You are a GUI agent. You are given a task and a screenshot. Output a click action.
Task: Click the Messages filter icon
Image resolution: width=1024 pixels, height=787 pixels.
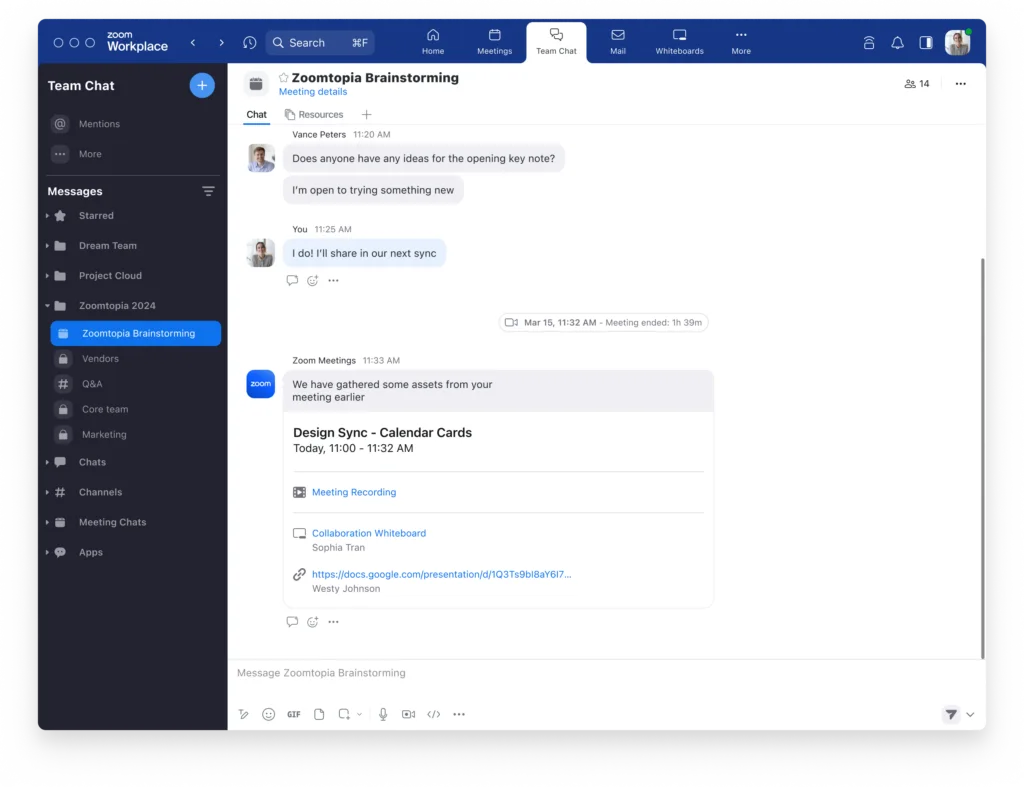point(208,191)
